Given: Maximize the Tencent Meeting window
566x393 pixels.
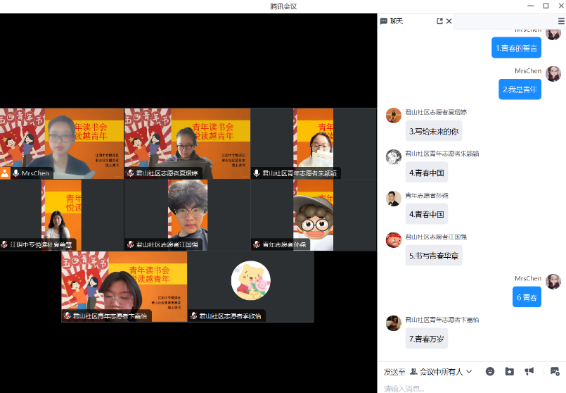Looking at the screenshot, I should pos(546,6).
